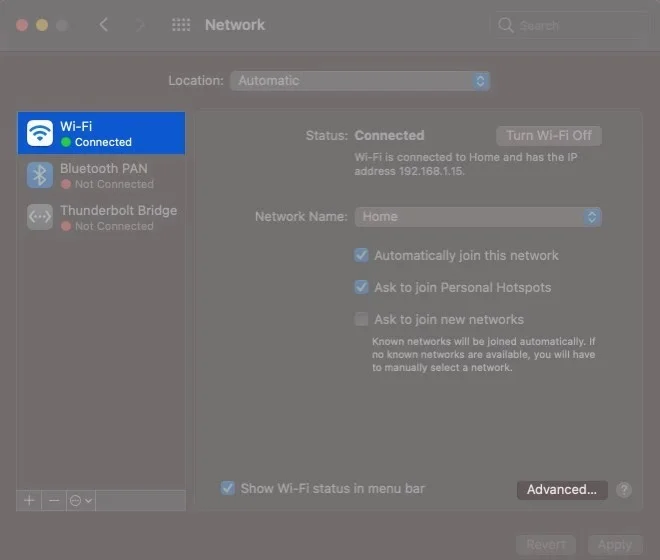Screen dimensions: 660x560
Task: Toggle Automatically join this network checkbox
Action: pyautogui.click(x=362, y=255)
